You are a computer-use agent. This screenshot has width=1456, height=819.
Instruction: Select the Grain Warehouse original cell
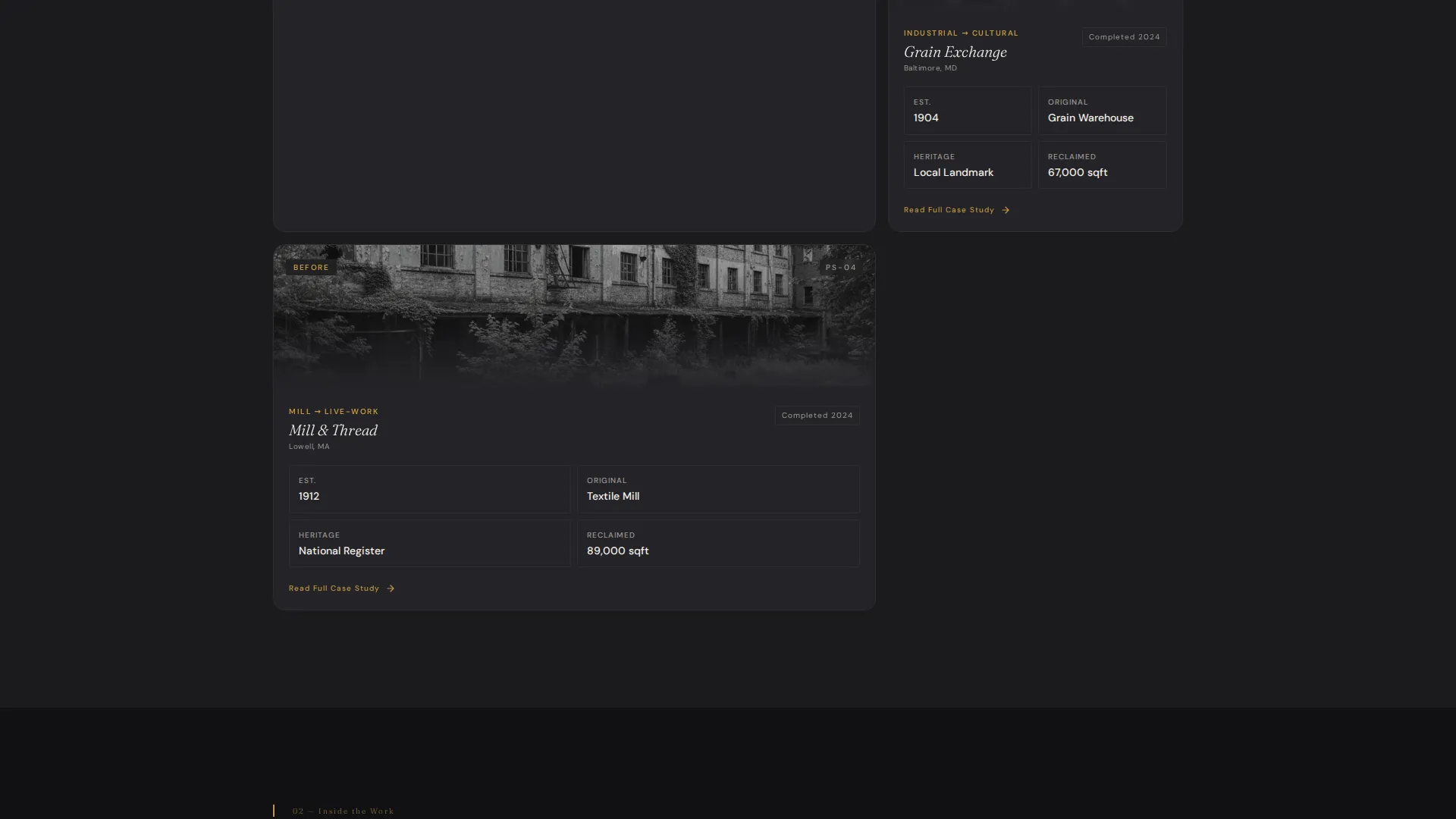pos(1102,111)
